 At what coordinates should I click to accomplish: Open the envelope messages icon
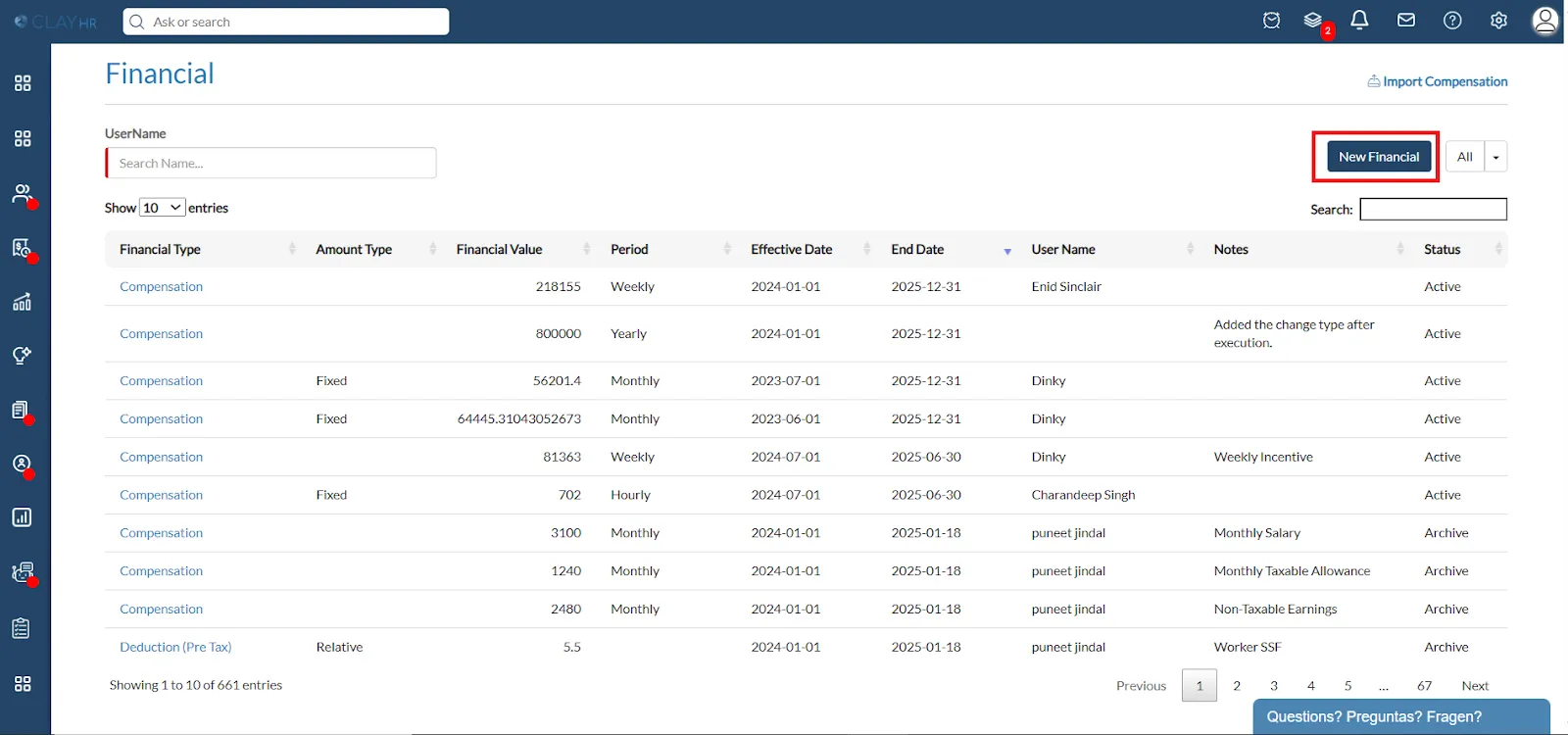pyautogui.click(x=1406, y=21)
